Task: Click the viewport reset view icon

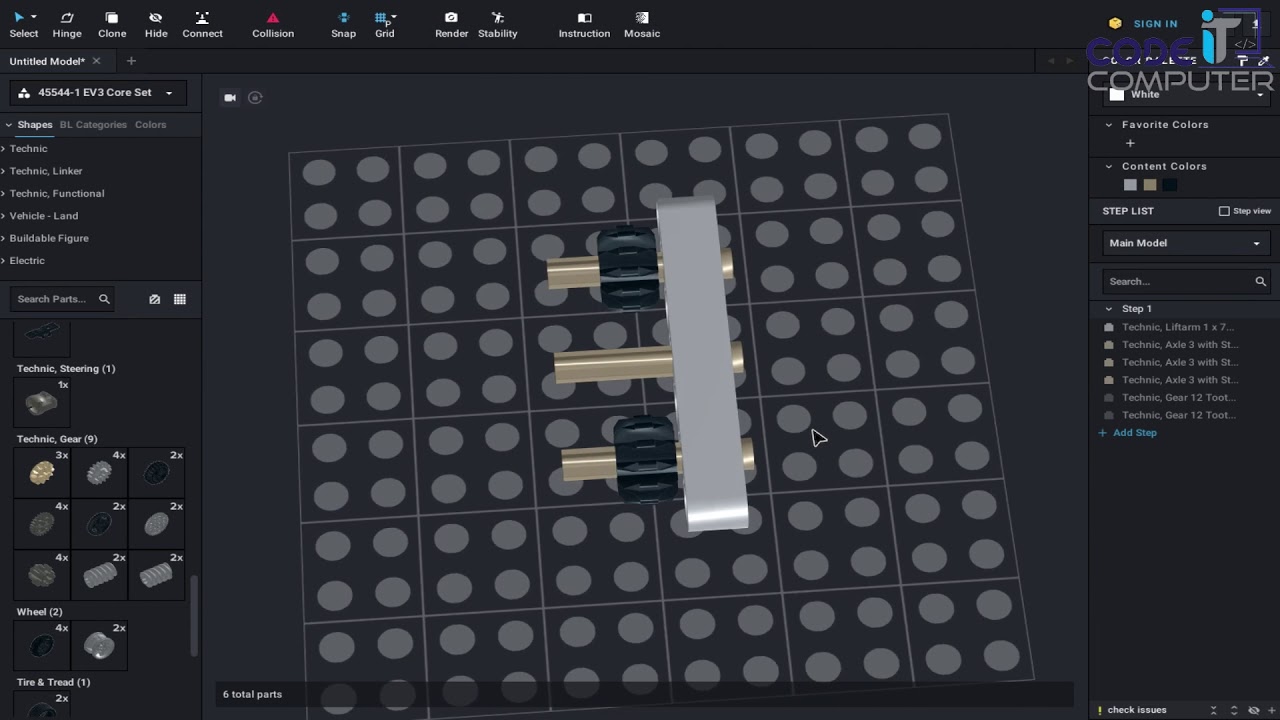Action: coord(255,98)
